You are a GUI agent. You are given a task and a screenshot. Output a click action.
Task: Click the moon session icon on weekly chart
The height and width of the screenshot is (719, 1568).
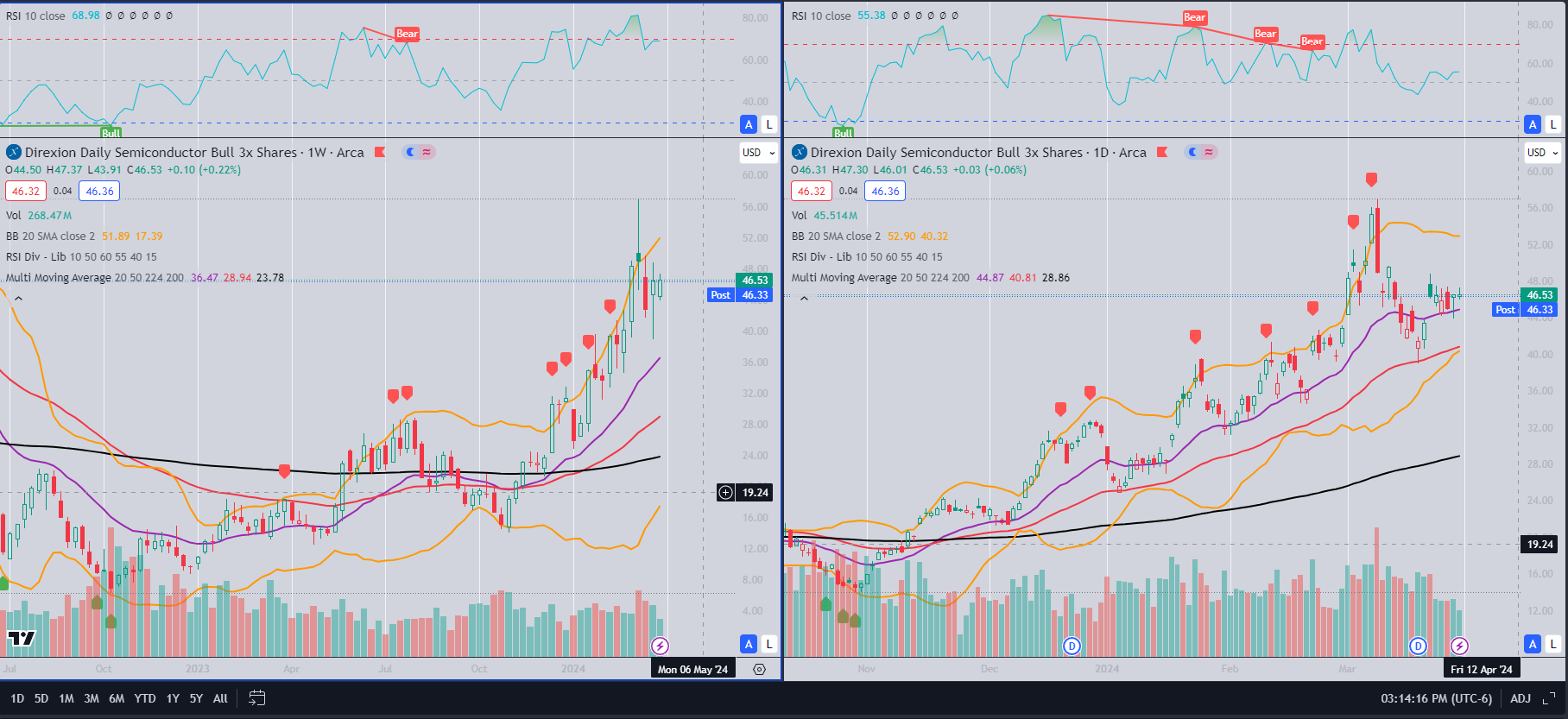[411, 152]
